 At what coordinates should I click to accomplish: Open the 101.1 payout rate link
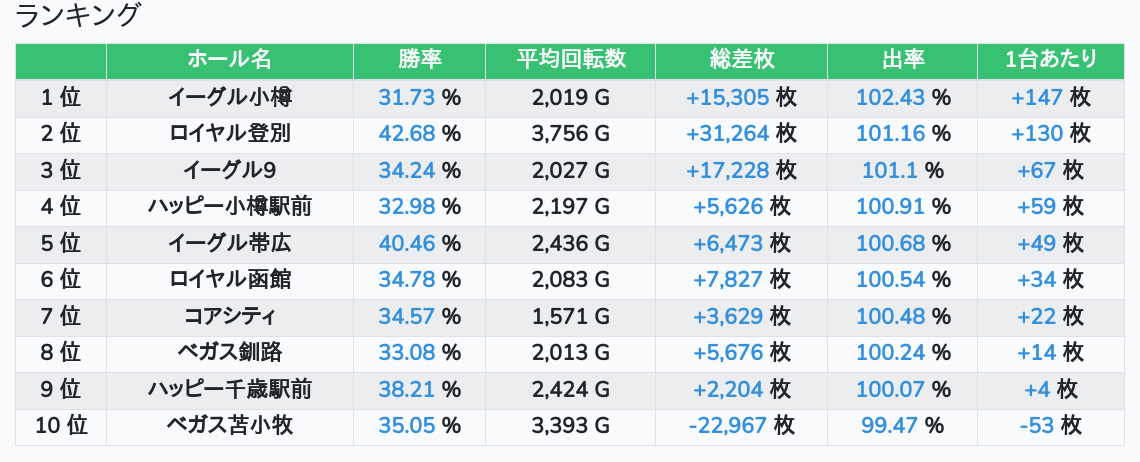point(889,170)
